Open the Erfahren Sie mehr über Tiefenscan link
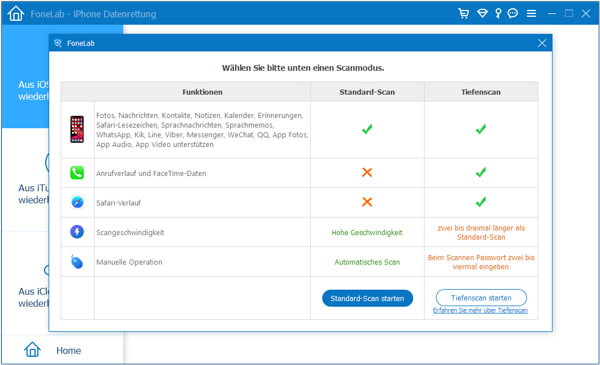The image size is (600, 365). [480, 310]
